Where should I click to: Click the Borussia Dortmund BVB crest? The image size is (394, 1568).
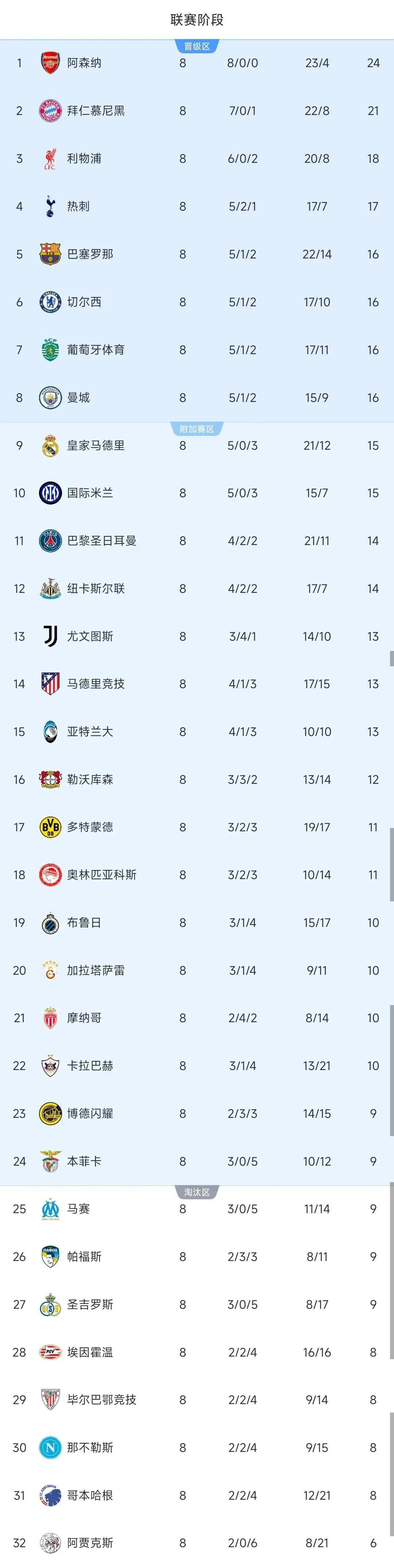coord(50,827)
